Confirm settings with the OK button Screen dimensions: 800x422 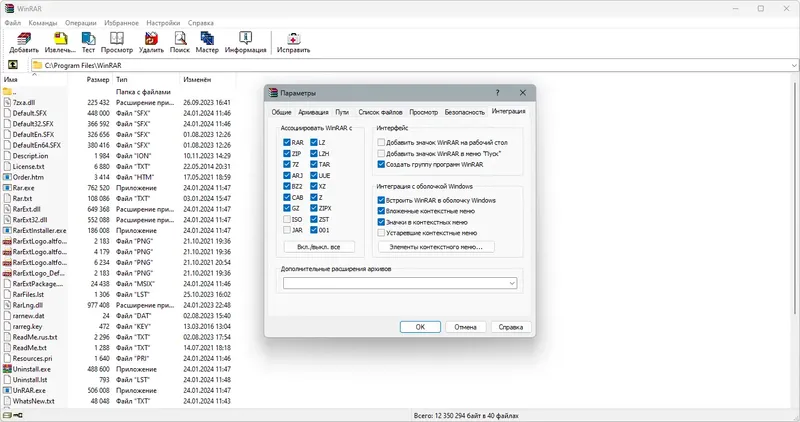[x=420, y=327]
